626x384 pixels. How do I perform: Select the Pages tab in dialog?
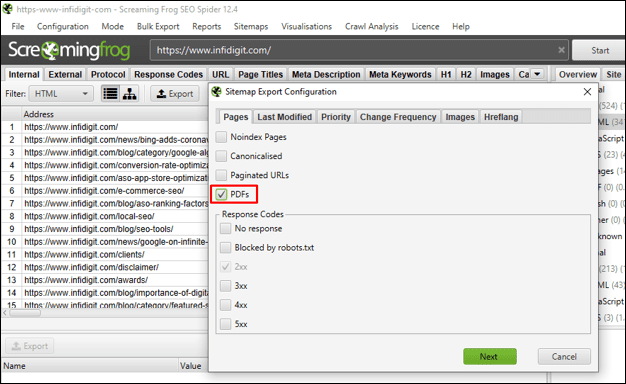pyautogui.click(x=236, y=117)
